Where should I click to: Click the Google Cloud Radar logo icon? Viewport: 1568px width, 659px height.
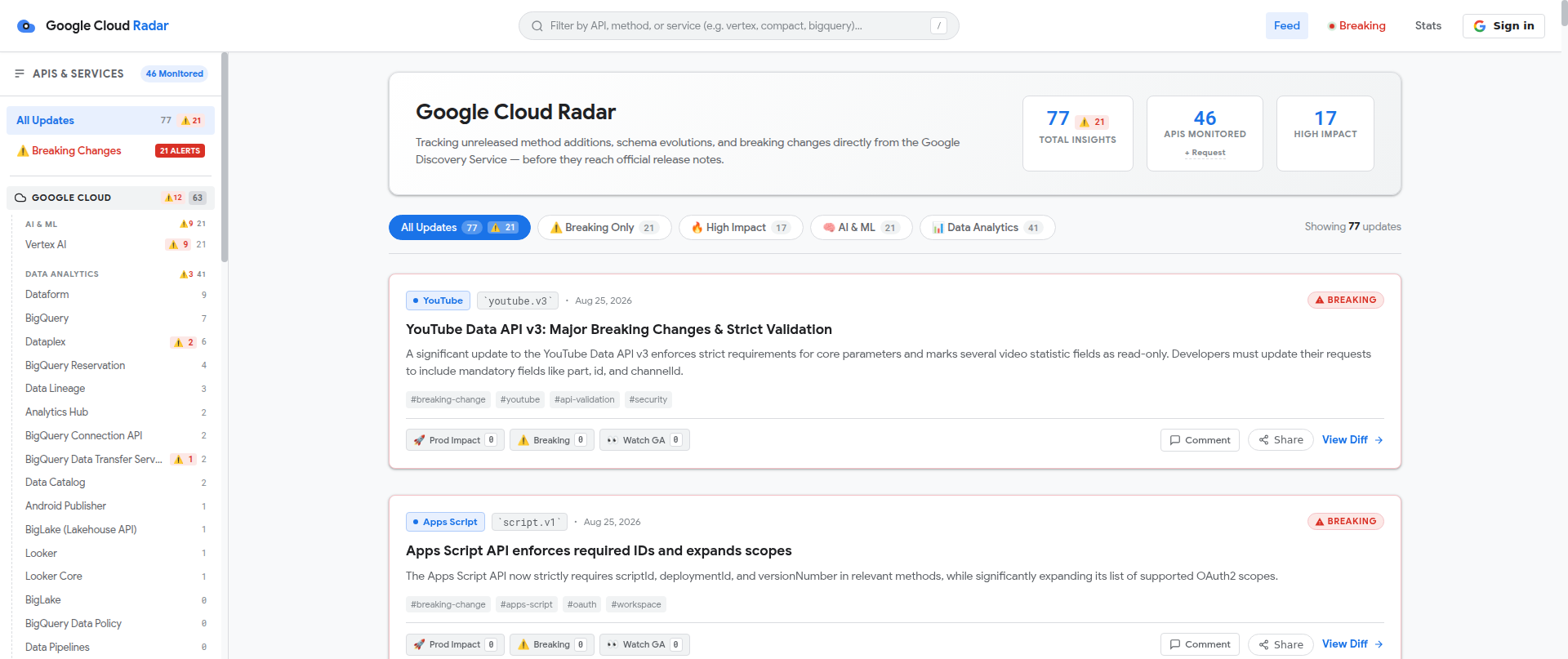click(26, 26)
